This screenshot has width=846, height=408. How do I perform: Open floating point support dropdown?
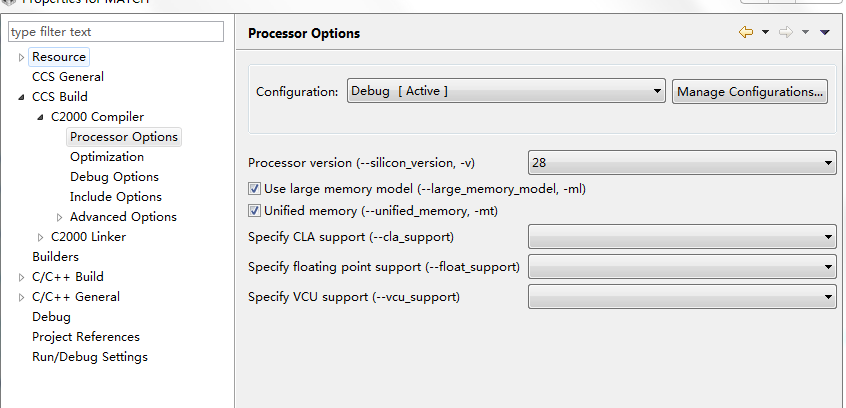(682, 267)
